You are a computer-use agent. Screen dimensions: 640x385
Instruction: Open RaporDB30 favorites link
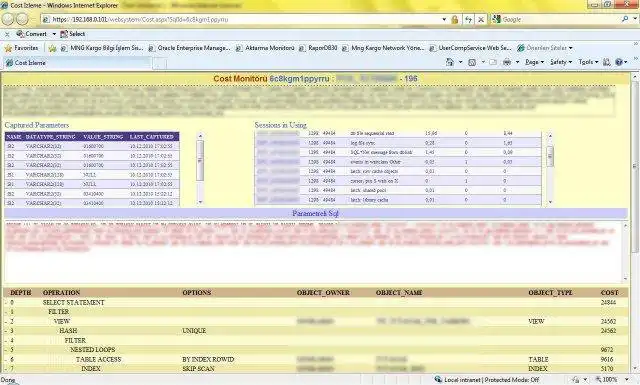coord(318,48)
